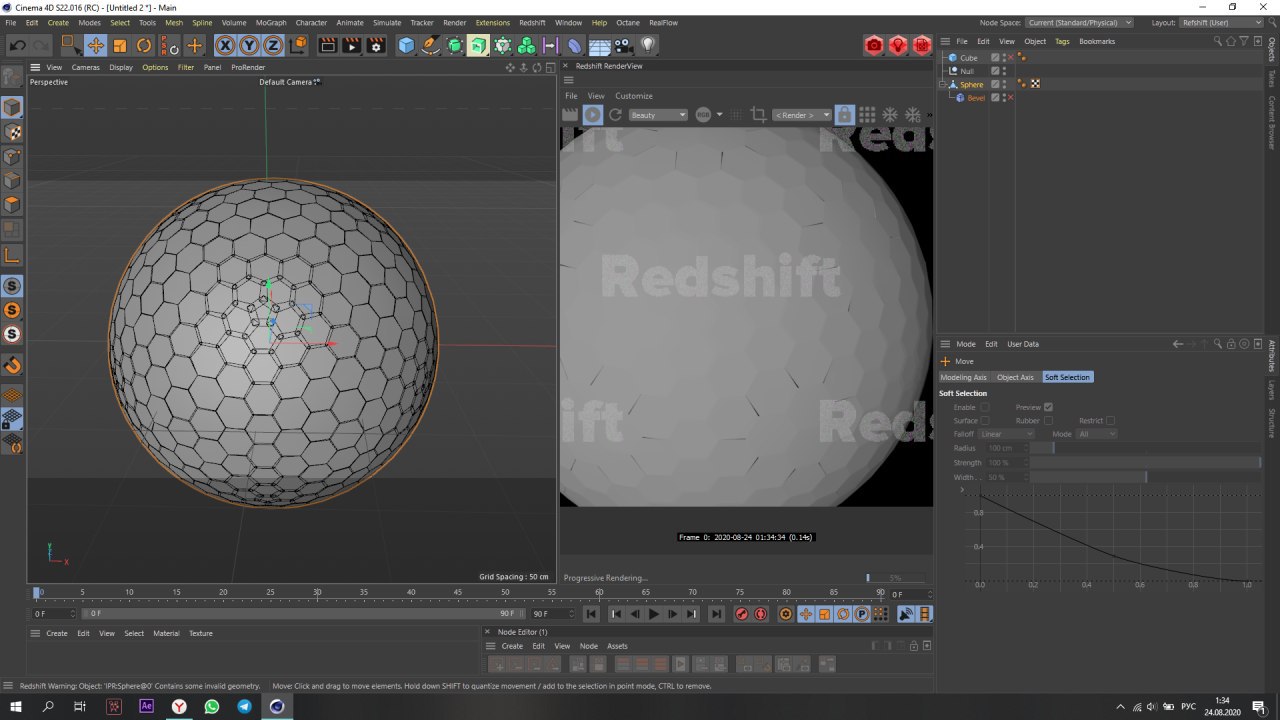Go to the end of the animation
Viewport: 1280px width, 720px height.
[716, 614]
